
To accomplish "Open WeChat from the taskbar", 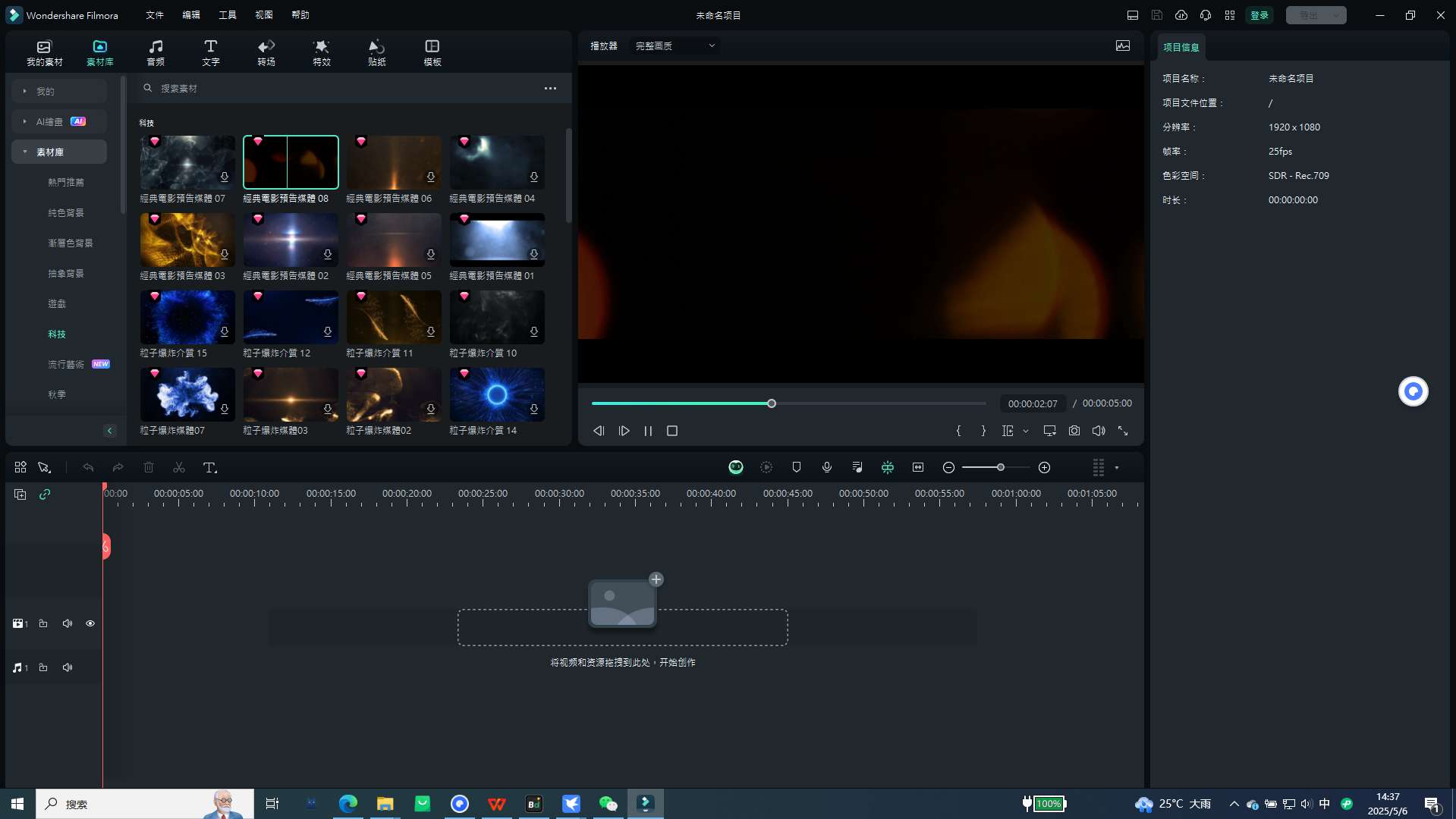I will 609,804.
